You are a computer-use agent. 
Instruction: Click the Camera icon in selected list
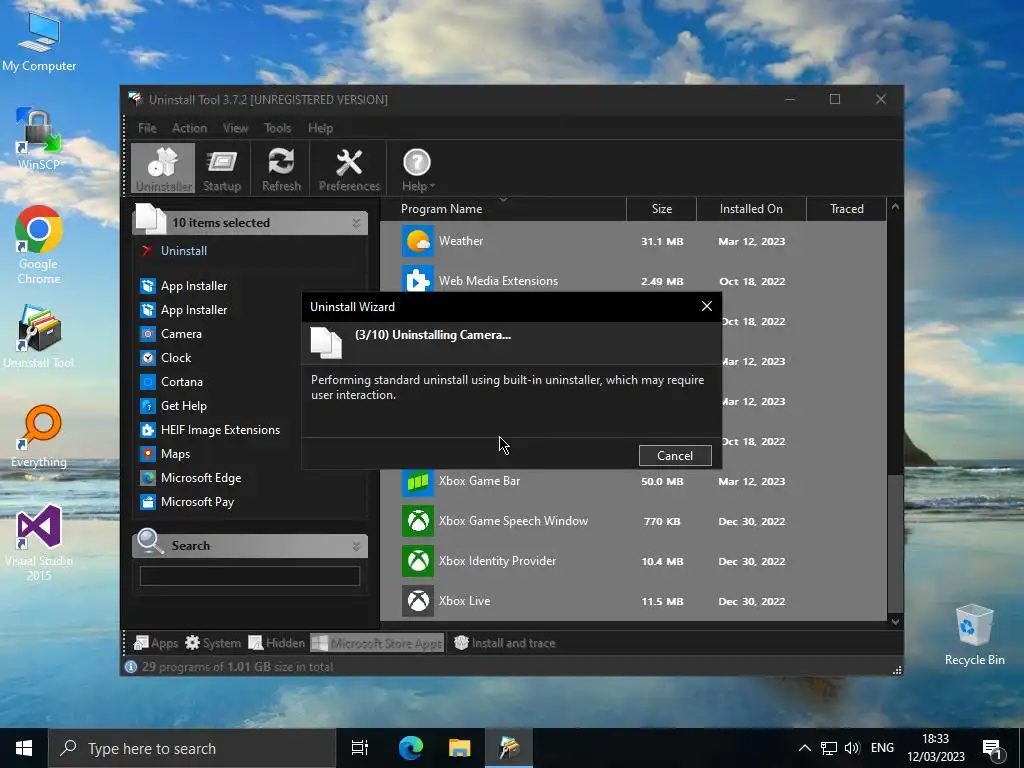pos(148,334)
